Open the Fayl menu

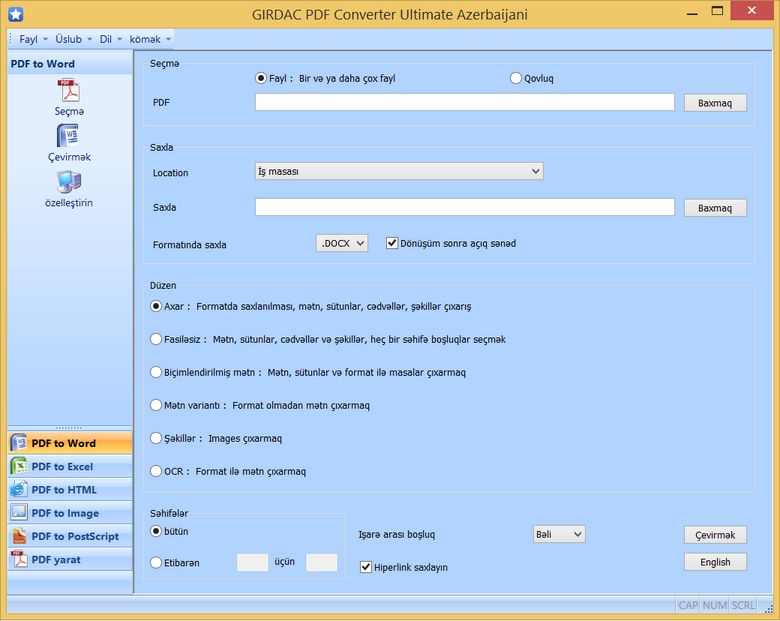click(x=33, y=39)
